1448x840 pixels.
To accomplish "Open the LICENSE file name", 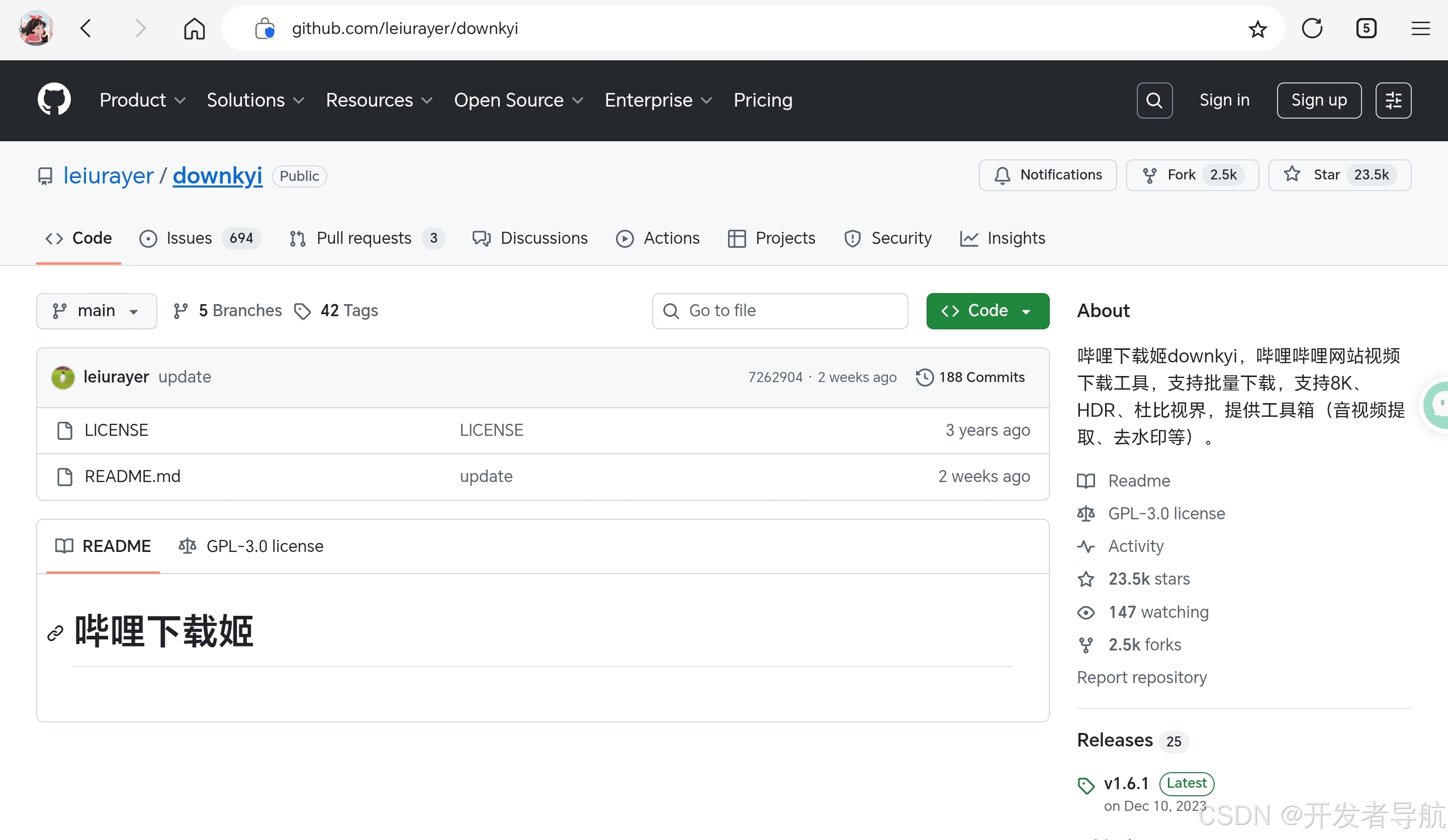I will pos(117,430).
